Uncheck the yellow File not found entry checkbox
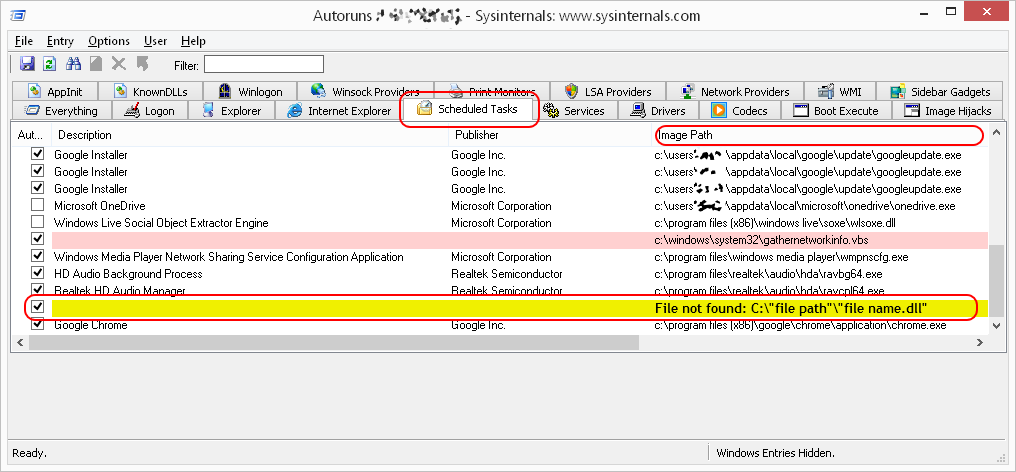 tap(38, 307)
